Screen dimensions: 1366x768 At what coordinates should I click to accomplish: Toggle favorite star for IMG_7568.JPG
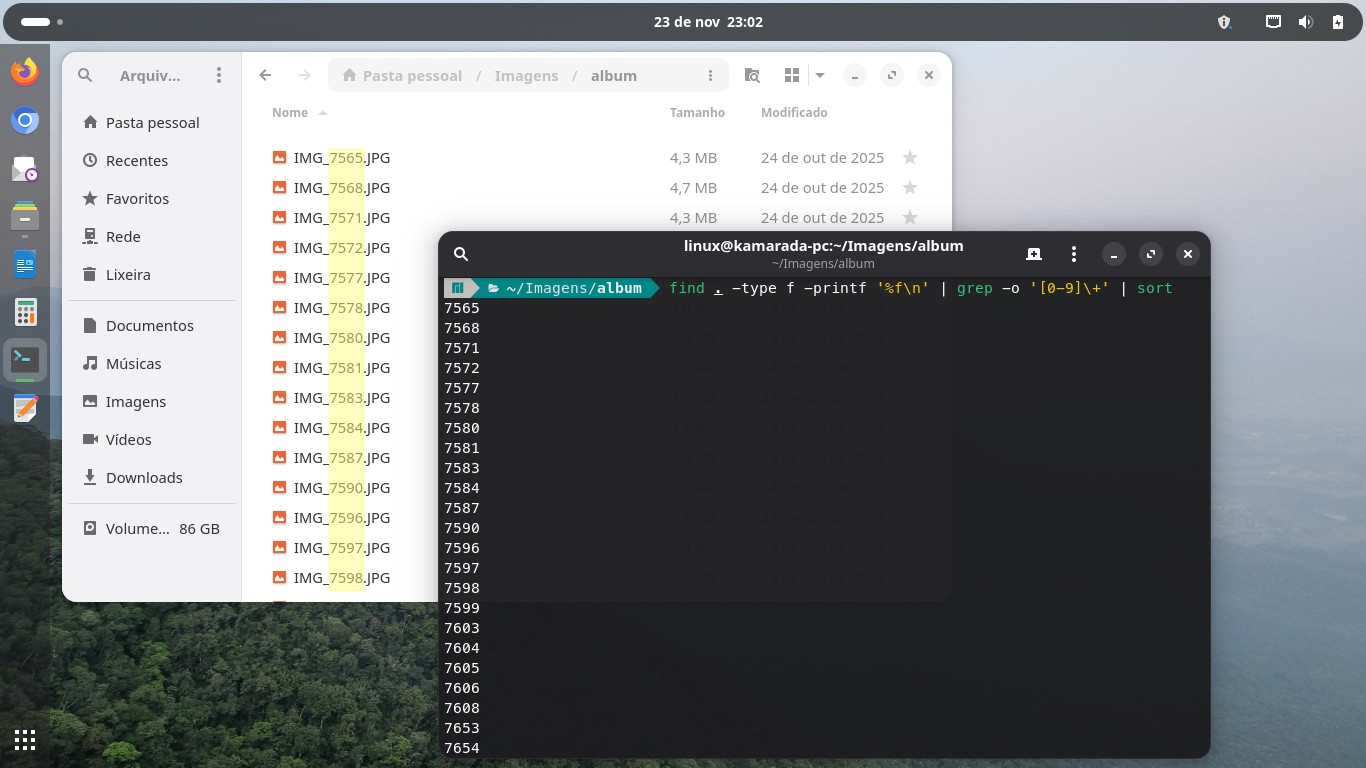point(910,188)
